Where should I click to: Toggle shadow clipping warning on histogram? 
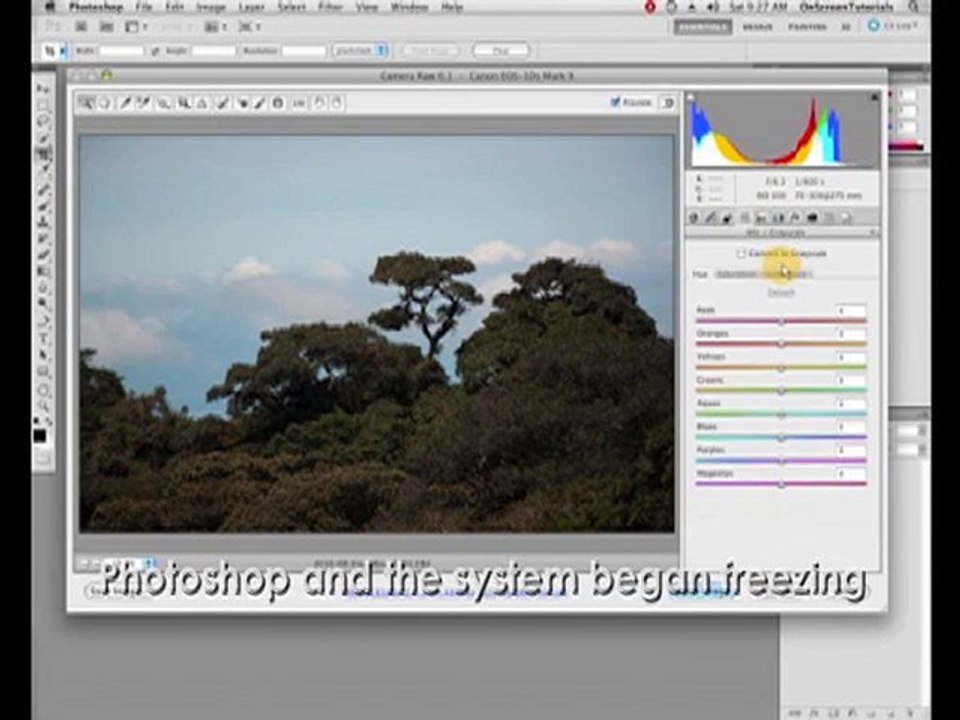click(x=691, y=97)
